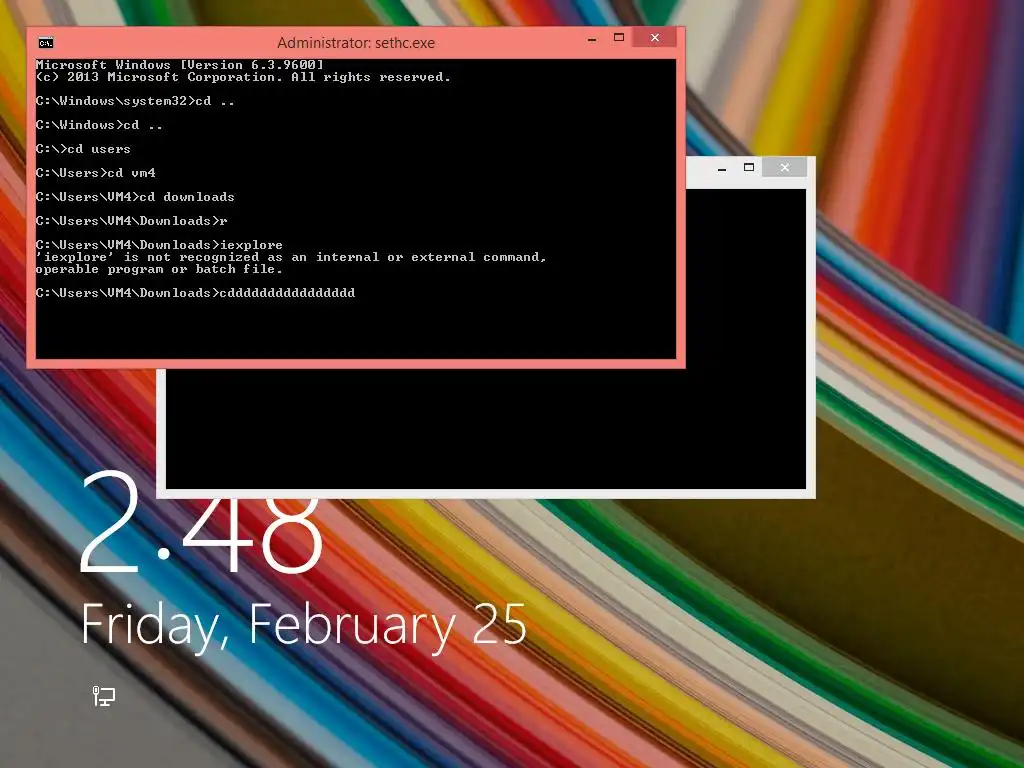This screenshot has height=768, width=1024.
Task: Maximize the background console window
Action: coord(749,168)
